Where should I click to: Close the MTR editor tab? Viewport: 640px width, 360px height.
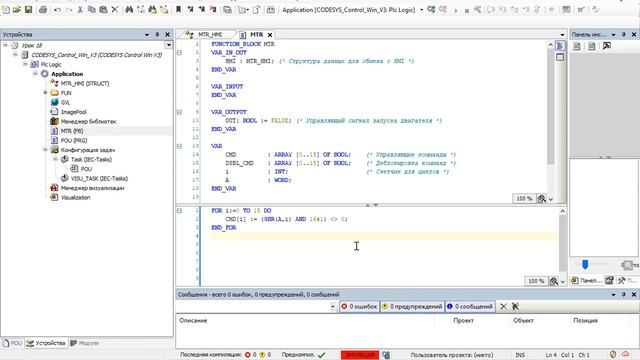(x=270, y=35)
